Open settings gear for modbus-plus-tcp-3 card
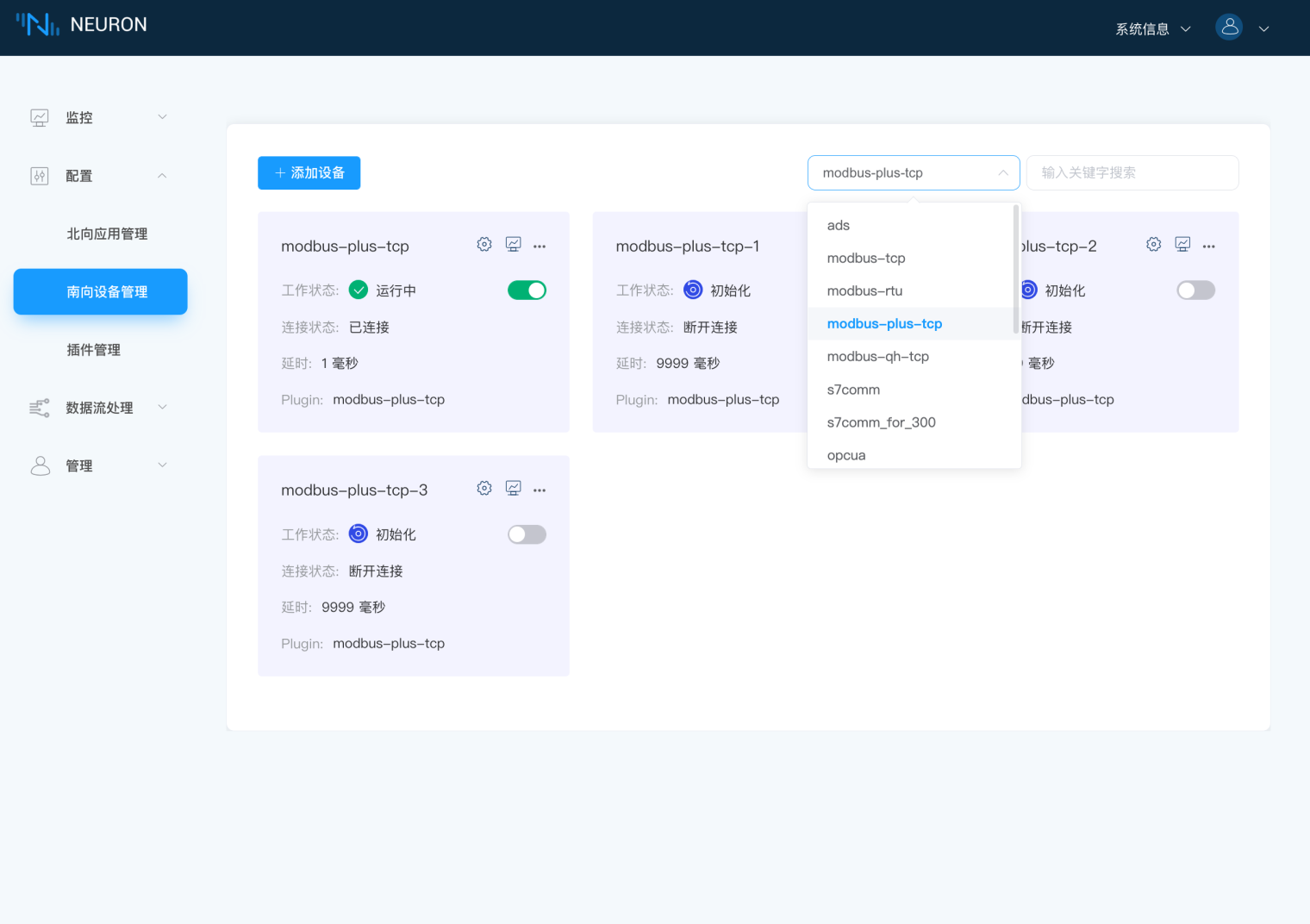1310x924 pixels. [484, 489]
